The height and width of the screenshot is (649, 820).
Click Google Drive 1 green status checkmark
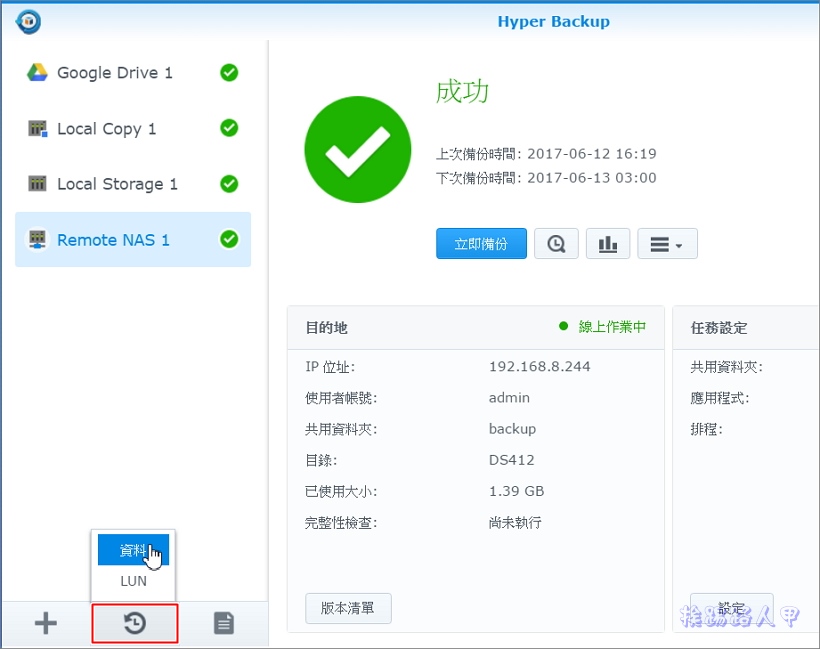[229, 73]
